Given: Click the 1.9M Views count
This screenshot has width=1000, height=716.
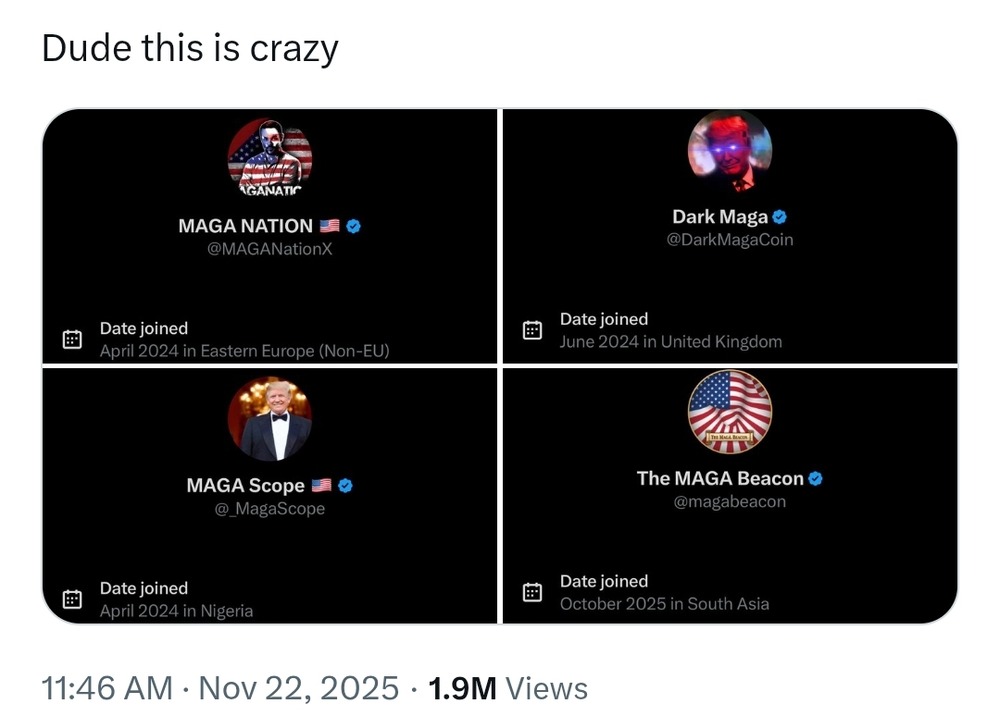Looking at the screenshot, I should (x=508, y=688).
